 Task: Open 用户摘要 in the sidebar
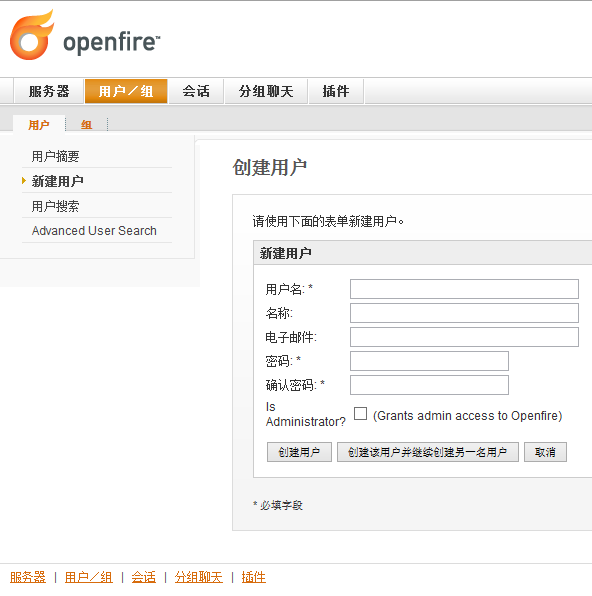pyautogui.click(x=56, y=156)
